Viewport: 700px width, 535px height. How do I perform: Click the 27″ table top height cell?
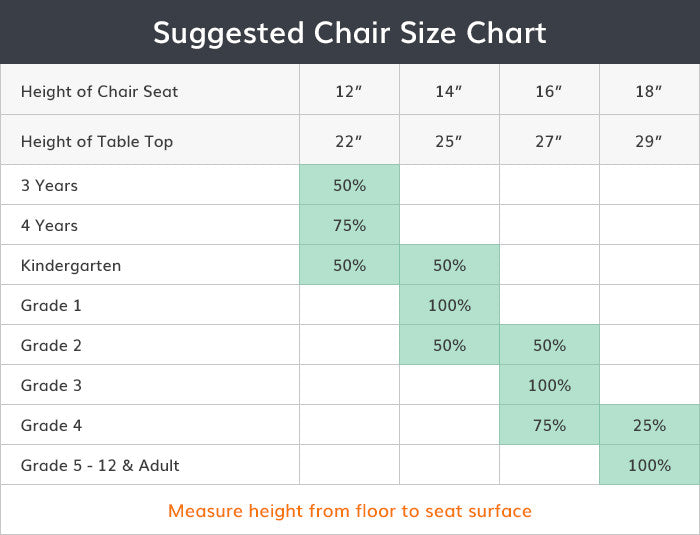tap(549, 141)
